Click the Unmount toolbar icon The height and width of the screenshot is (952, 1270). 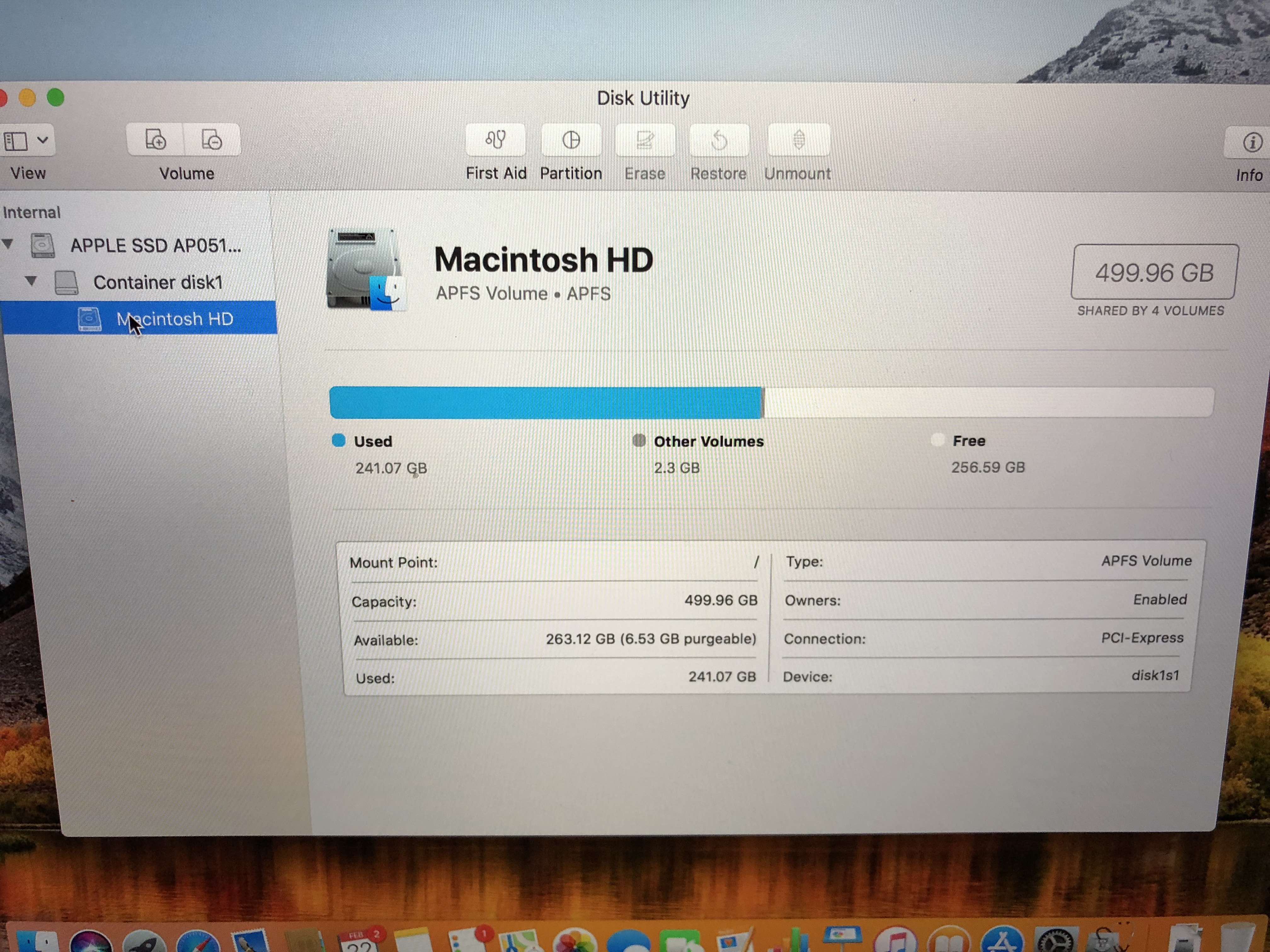(798, 139)
